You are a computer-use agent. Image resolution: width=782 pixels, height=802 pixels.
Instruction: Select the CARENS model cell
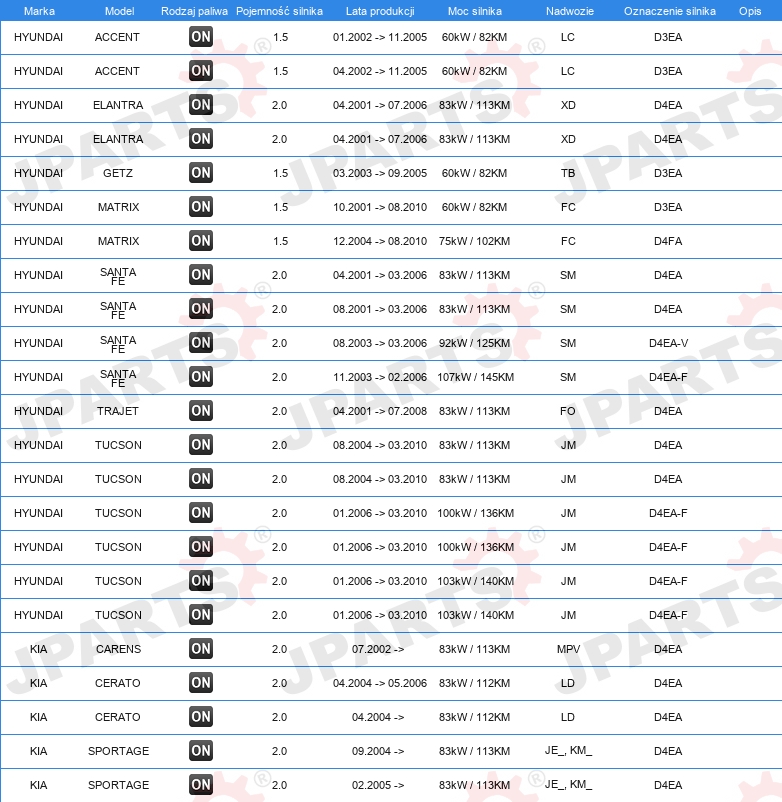coord(118,649)
